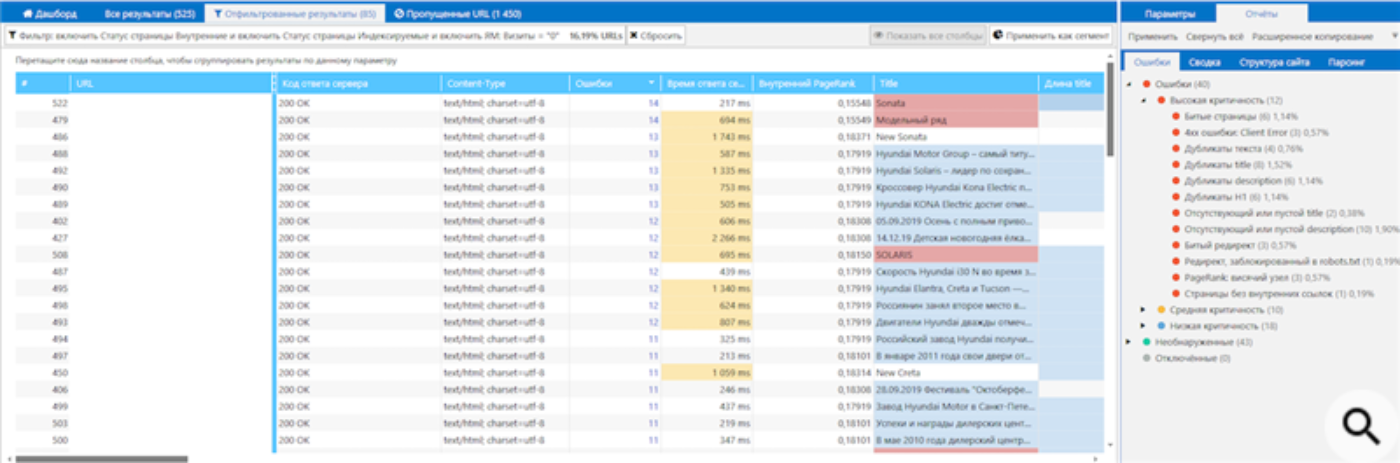The image size is (1400, 463).
Task: Click the X icon beside Сбросить
Action: [x=633, y=35]
